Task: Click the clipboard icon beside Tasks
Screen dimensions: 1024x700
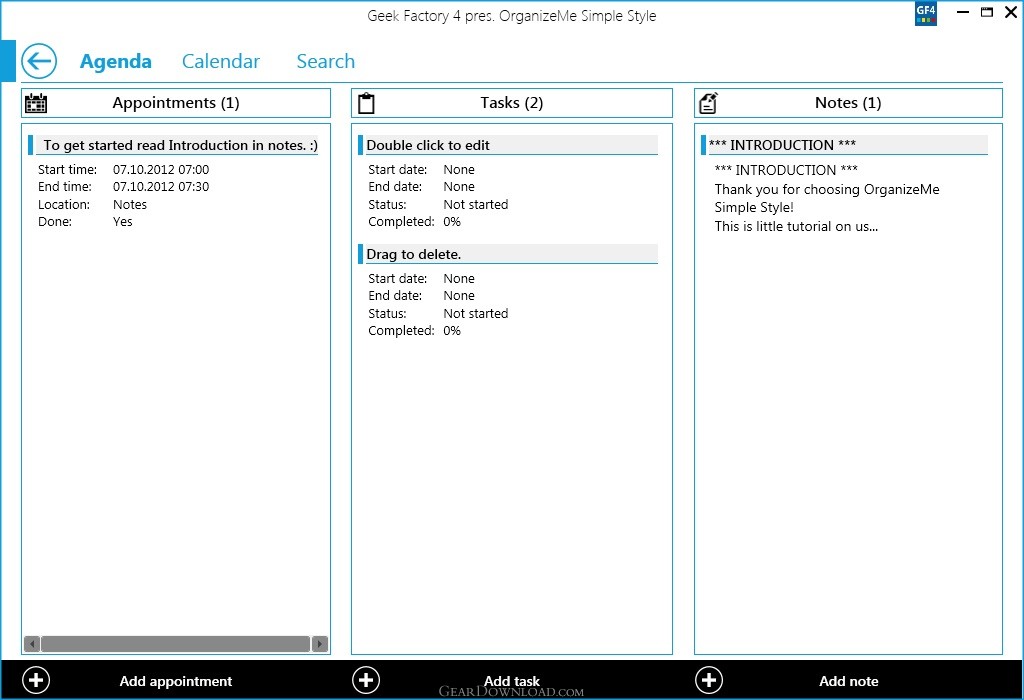Action: pos(366,103)
